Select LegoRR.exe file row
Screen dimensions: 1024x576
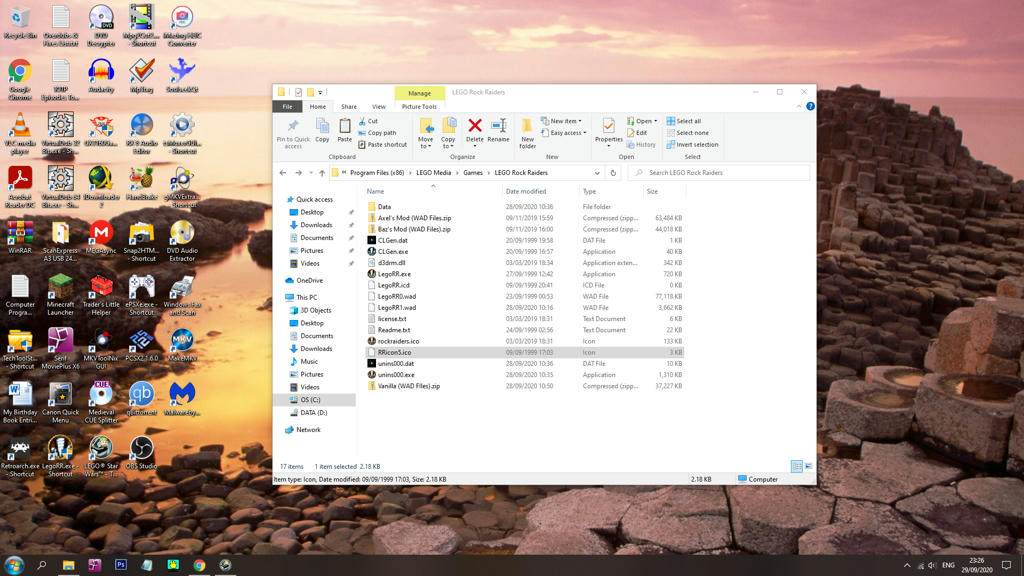pos(524,274)
